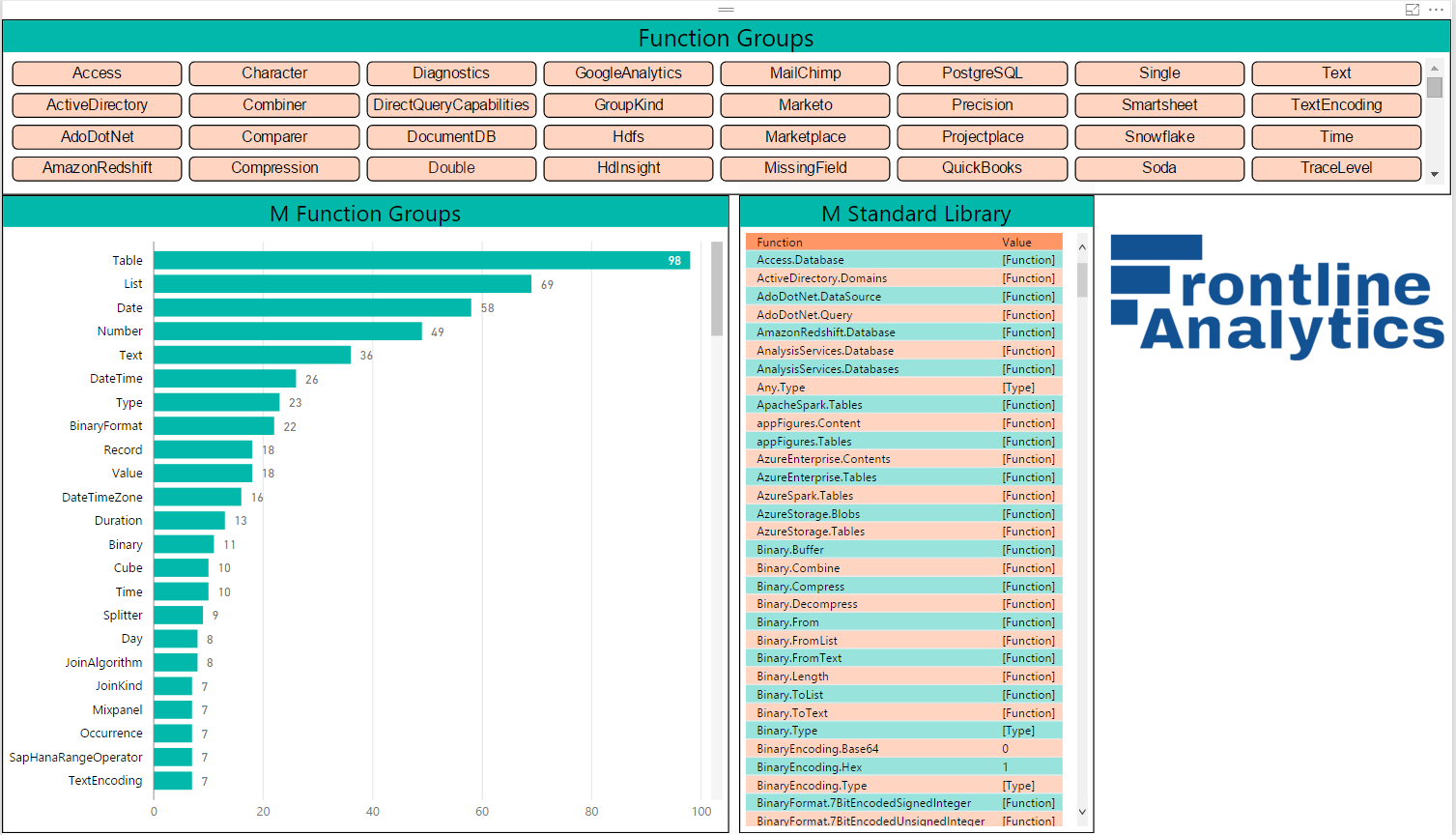Viewport: 1456px width, 835px height.
Task: Click scroll down chevron in Standard Library table
Action: 1082,812
